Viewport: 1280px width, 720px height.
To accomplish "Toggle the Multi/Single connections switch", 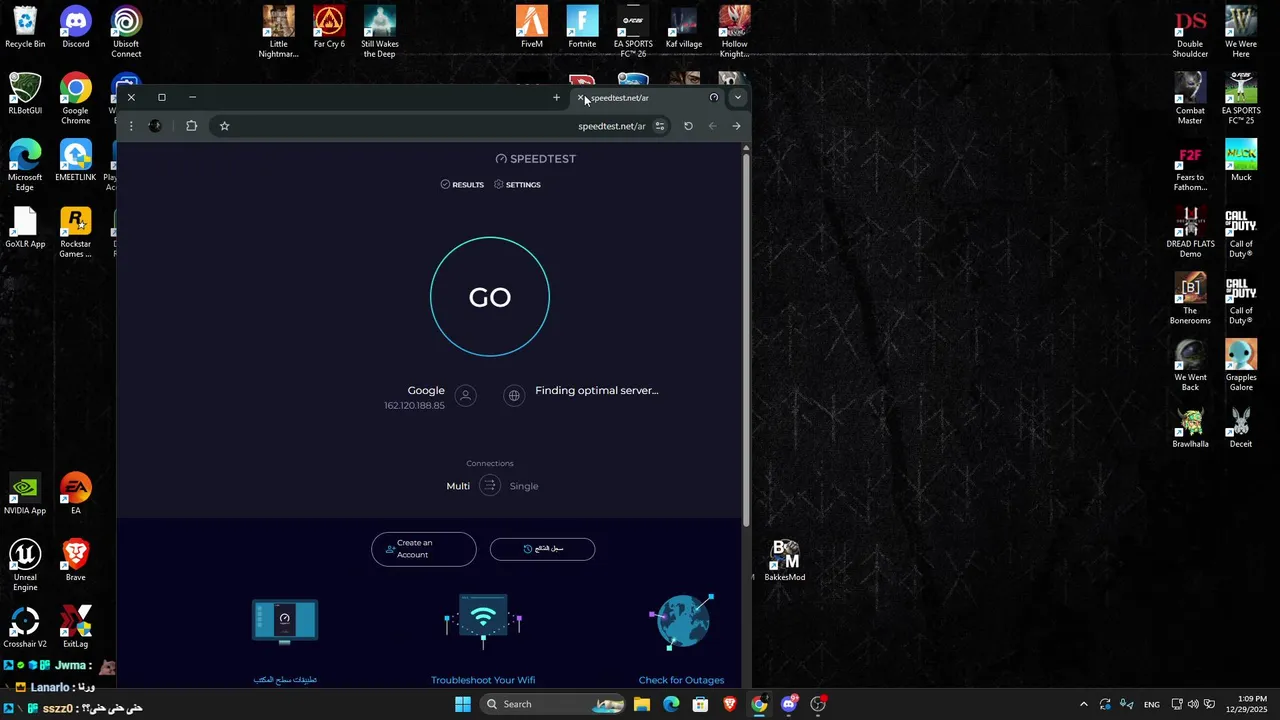I will click(489, 486).
